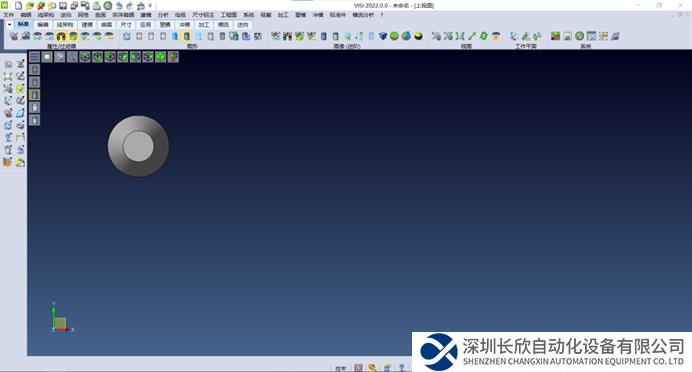Click the earth globe sphere icon
Screen dimensions: 692x372
pyautogui.click(x=406, y=36)
